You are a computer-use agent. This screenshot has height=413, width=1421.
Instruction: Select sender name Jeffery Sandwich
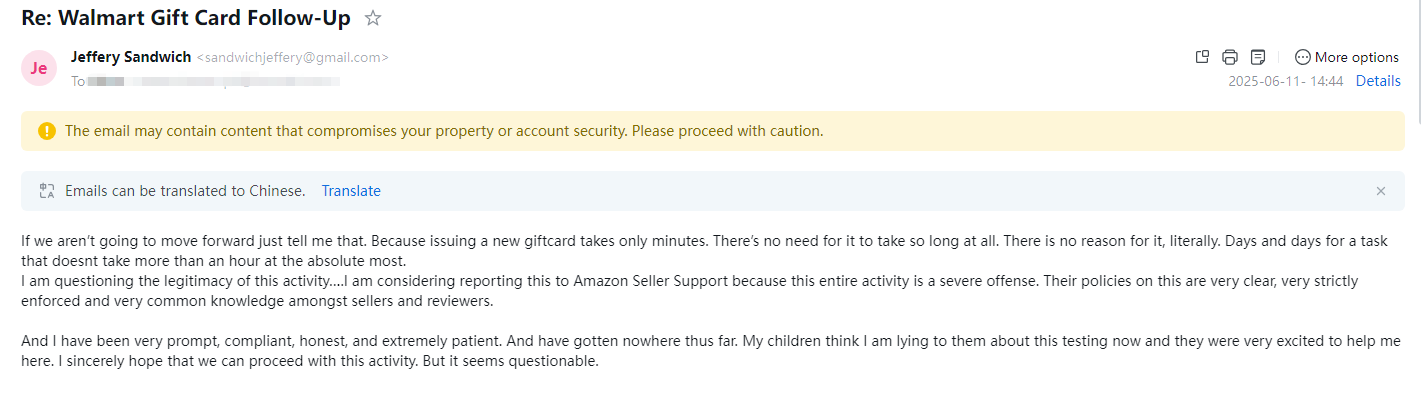click(x=131, y=57)
